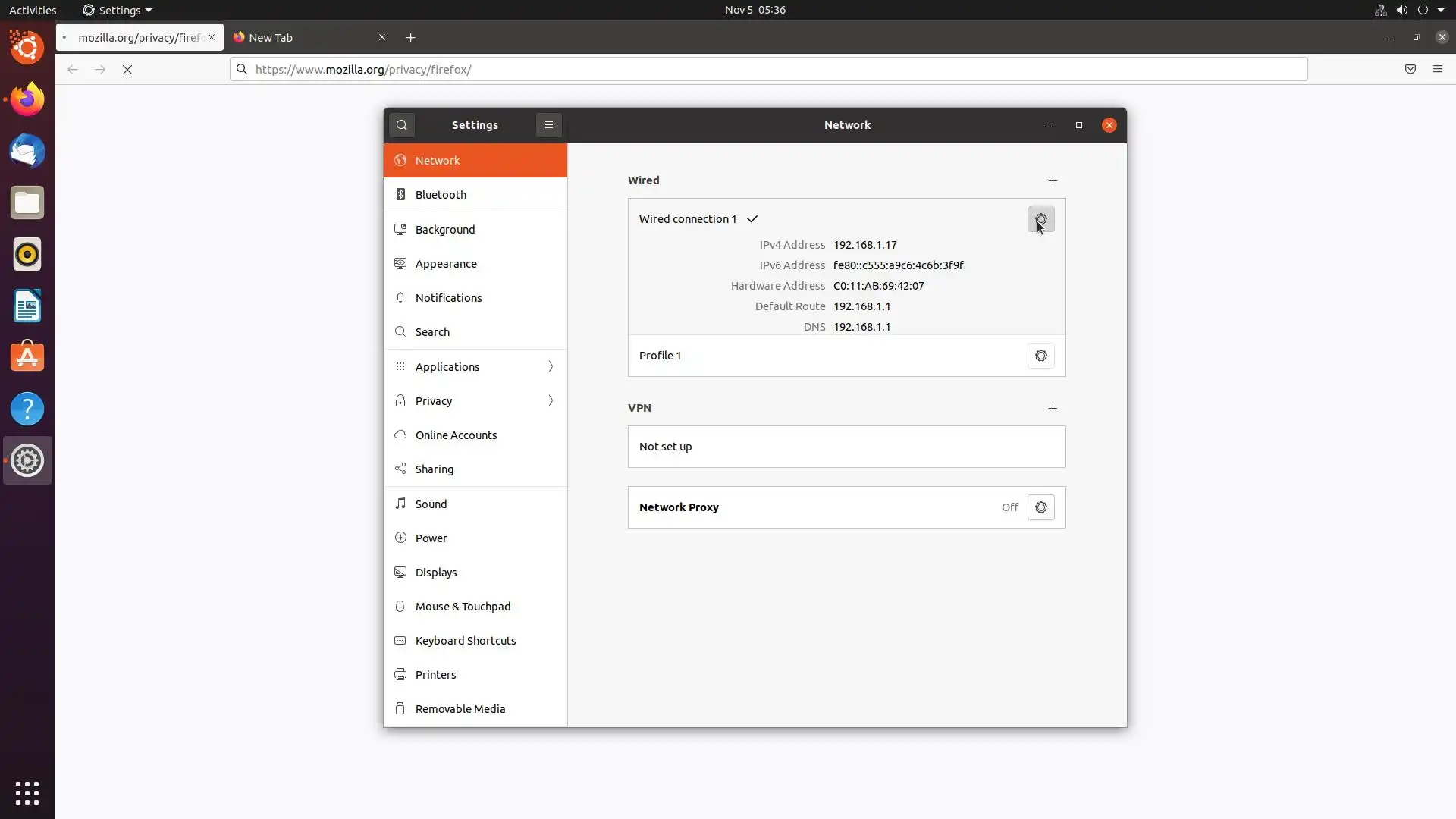This screenshot has height=819, width=1456.
Task: Add a new VPN connection
Action: click(x=1053, y=408)
